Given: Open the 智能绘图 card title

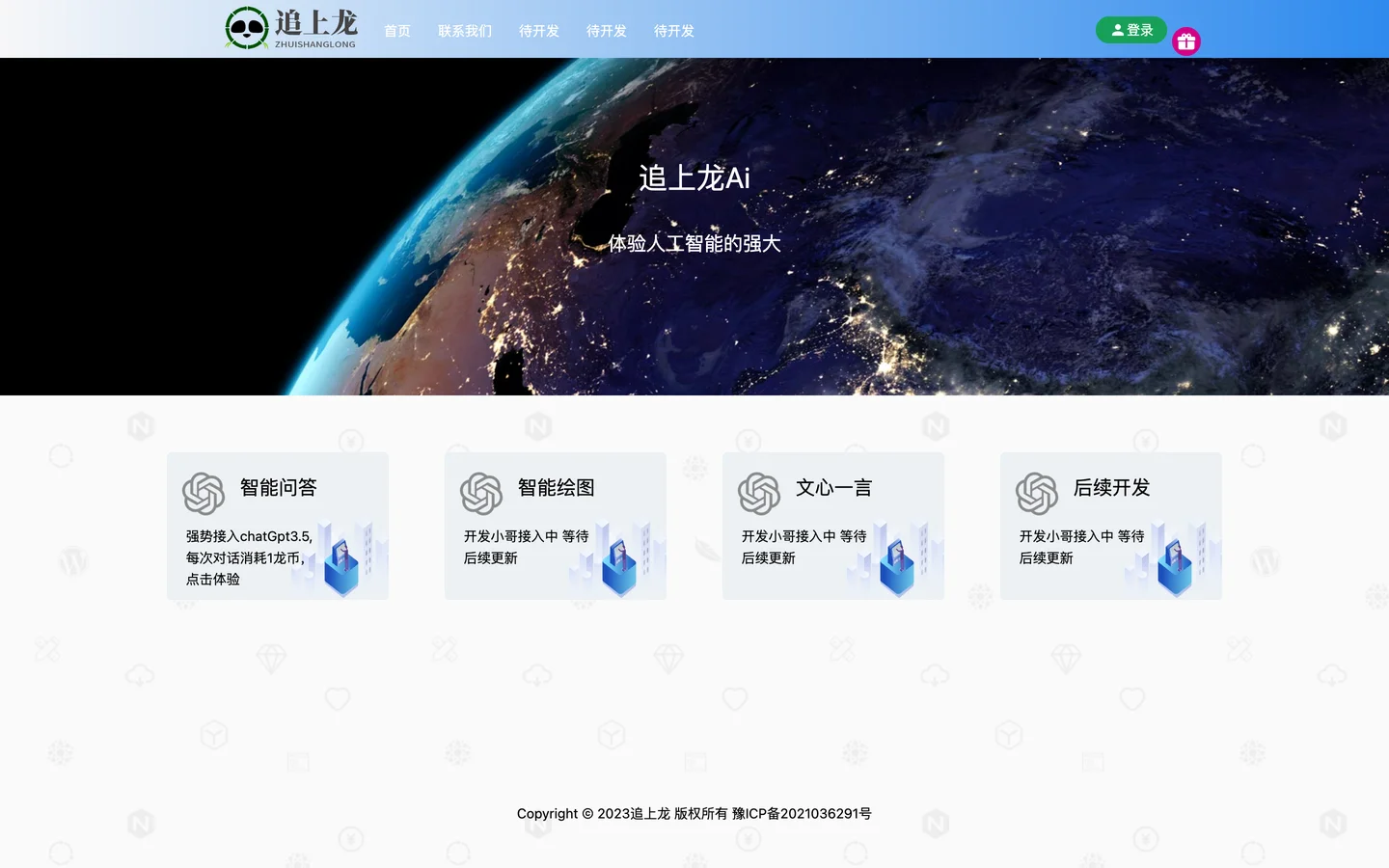Looking at the screenshot, I should pos(557,488).
